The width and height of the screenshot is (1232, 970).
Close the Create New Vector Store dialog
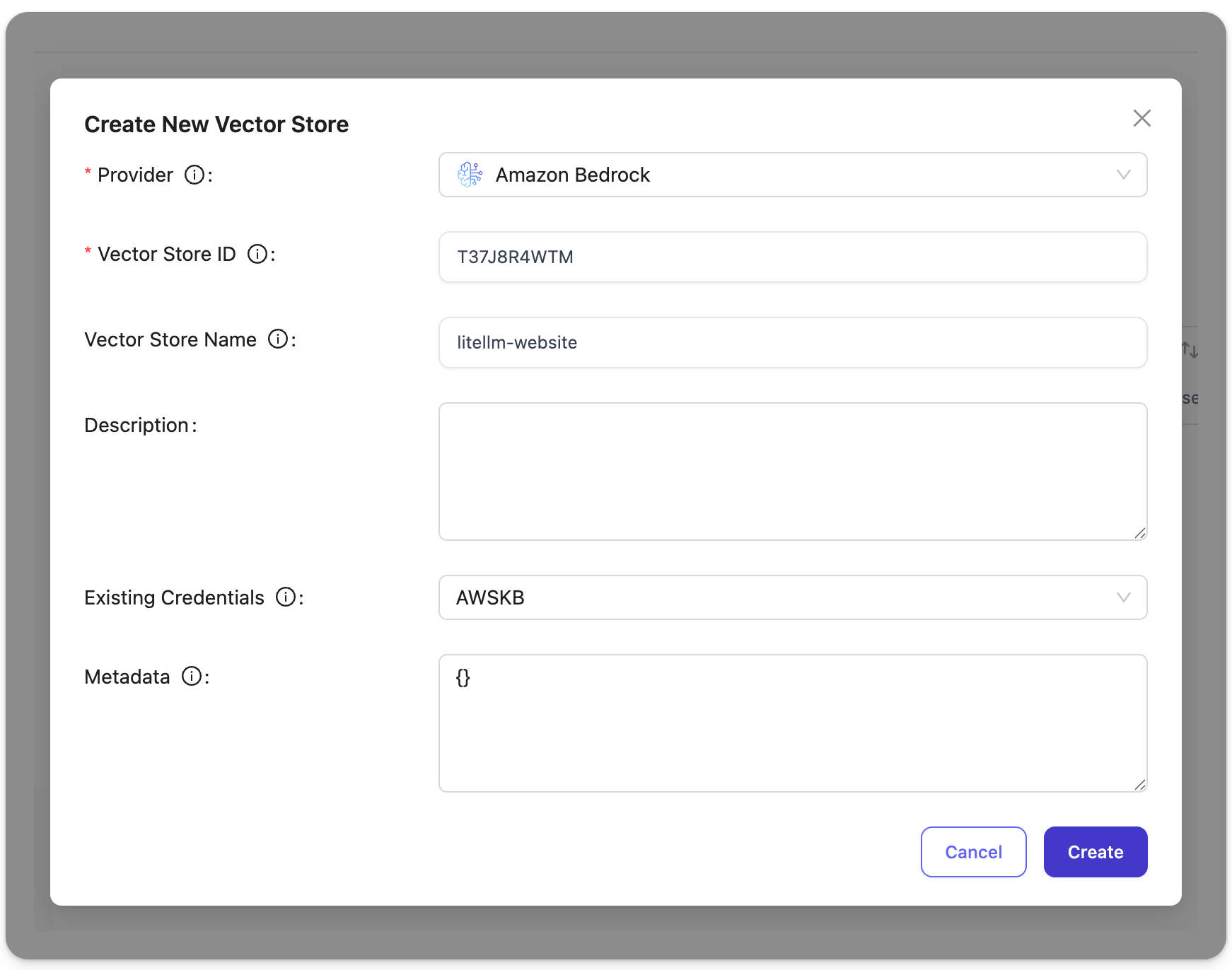pyautogui.click(x=1141, y=118)
